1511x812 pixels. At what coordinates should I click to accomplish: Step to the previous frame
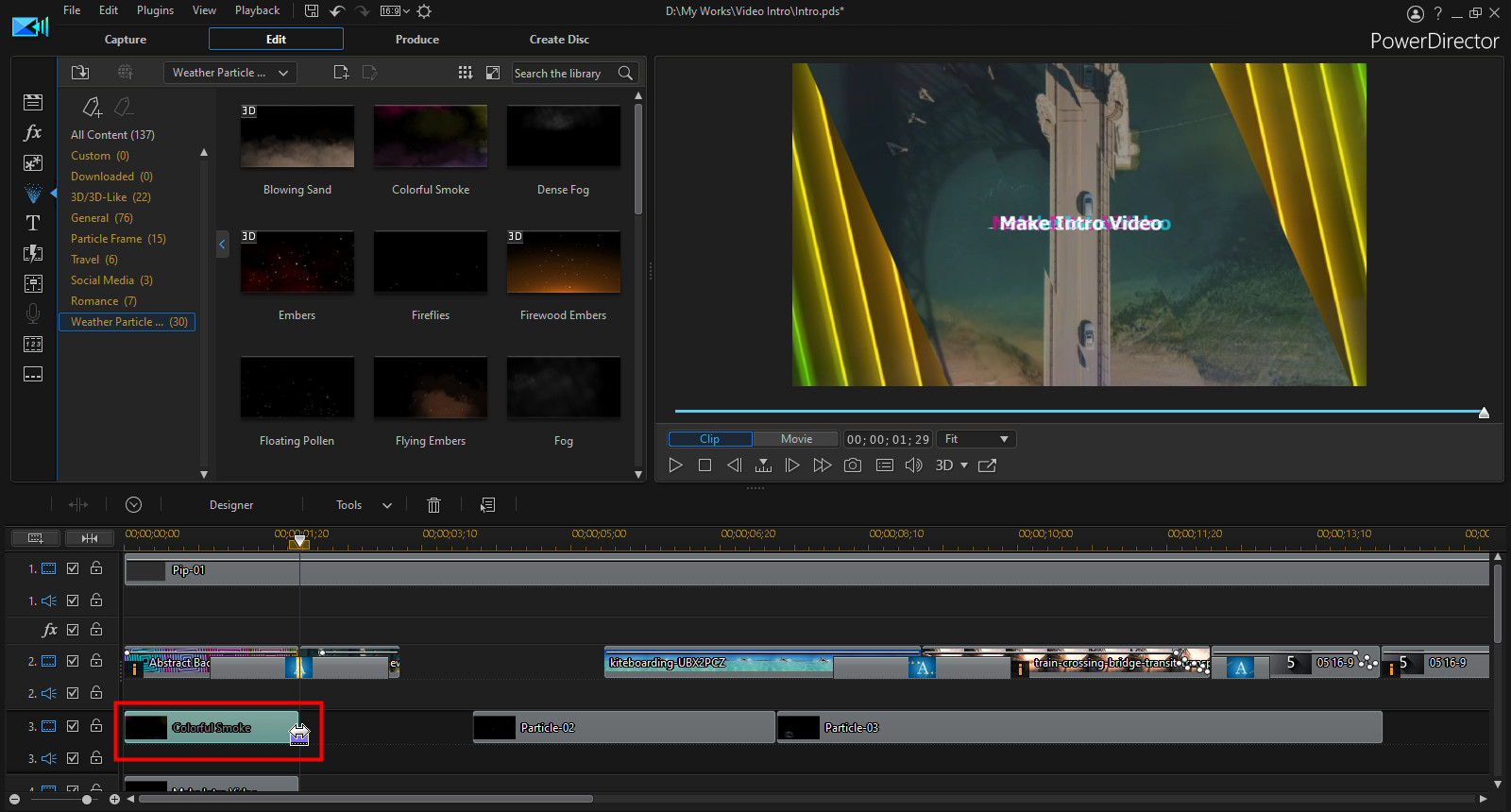pyautogui.click(x=734, y=465)
